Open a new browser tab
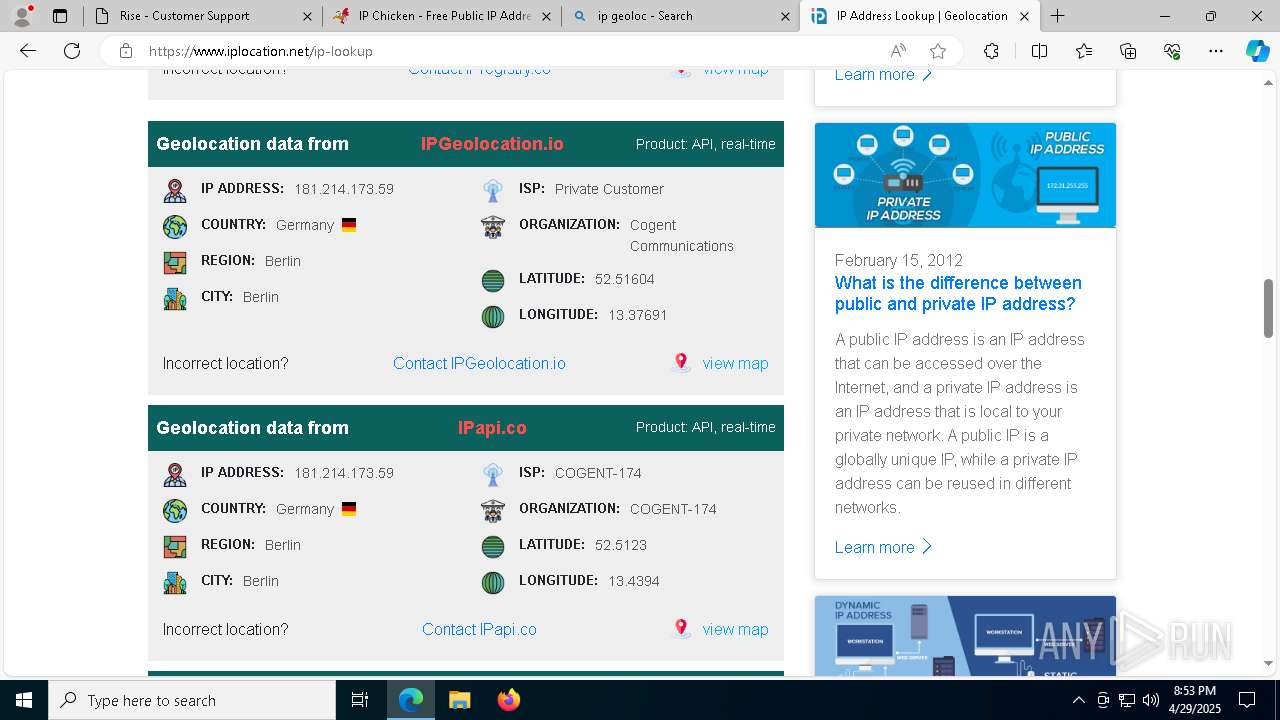This screenshot has width=1280, height=720. tap(1057, 16)
